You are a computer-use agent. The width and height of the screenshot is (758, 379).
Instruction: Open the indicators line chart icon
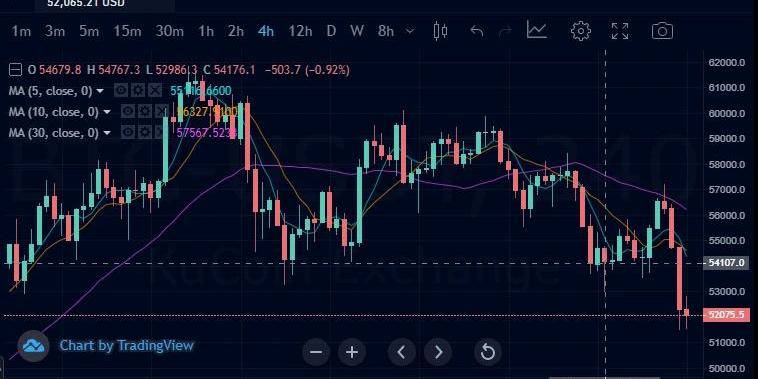[x=537, y=30]
